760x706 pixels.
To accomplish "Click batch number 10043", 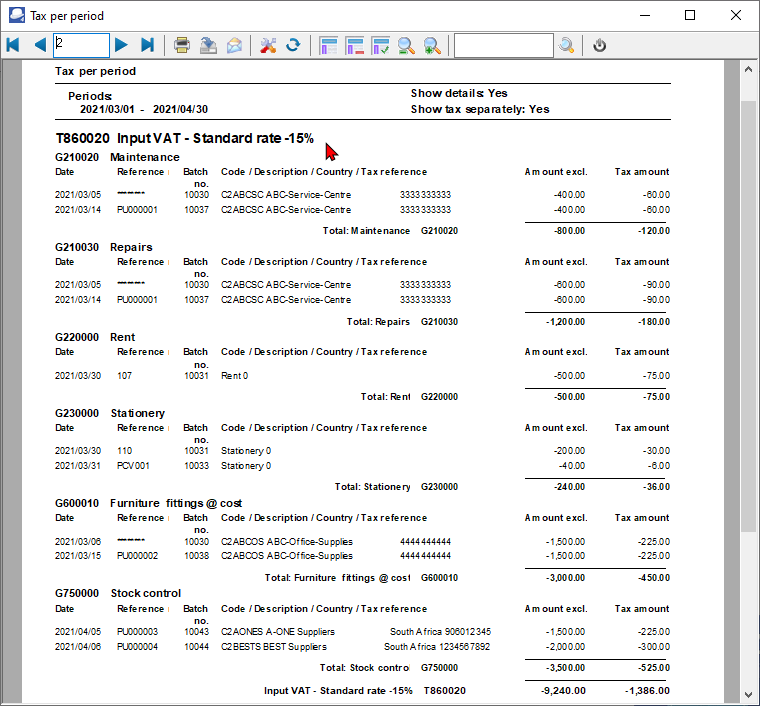I will pos(196,632).
